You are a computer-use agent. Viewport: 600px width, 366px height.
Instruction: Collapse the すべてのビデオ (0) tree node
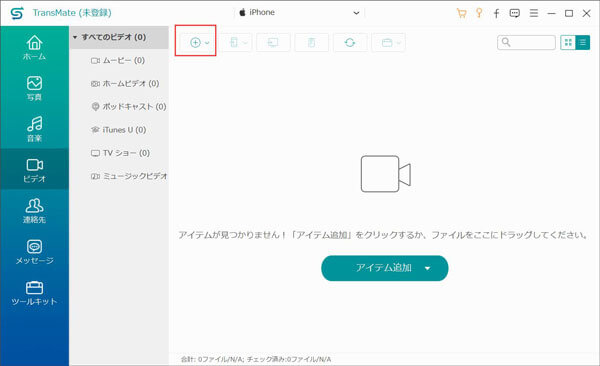point(75,37)
